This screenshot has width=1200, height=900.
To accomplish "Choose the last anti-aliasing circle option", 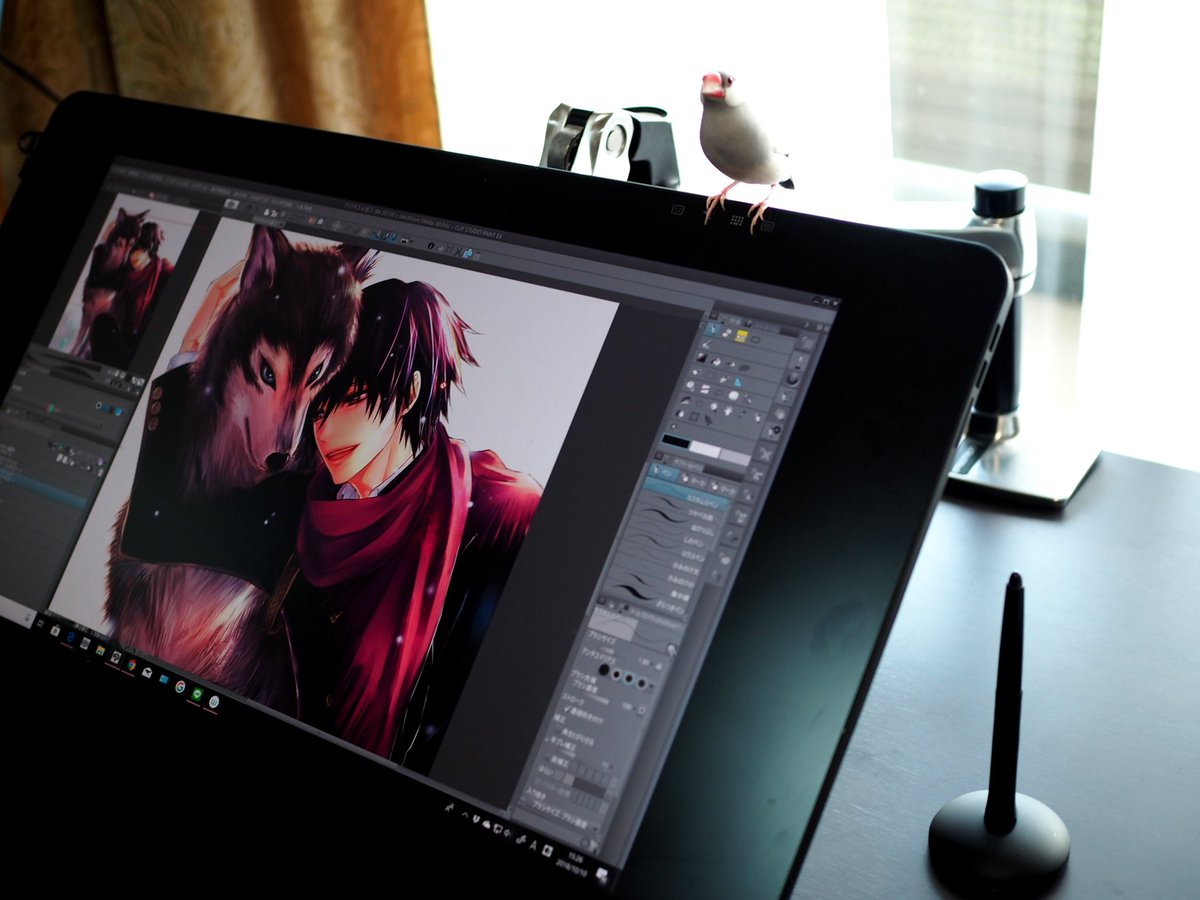I will pos(641,683).
